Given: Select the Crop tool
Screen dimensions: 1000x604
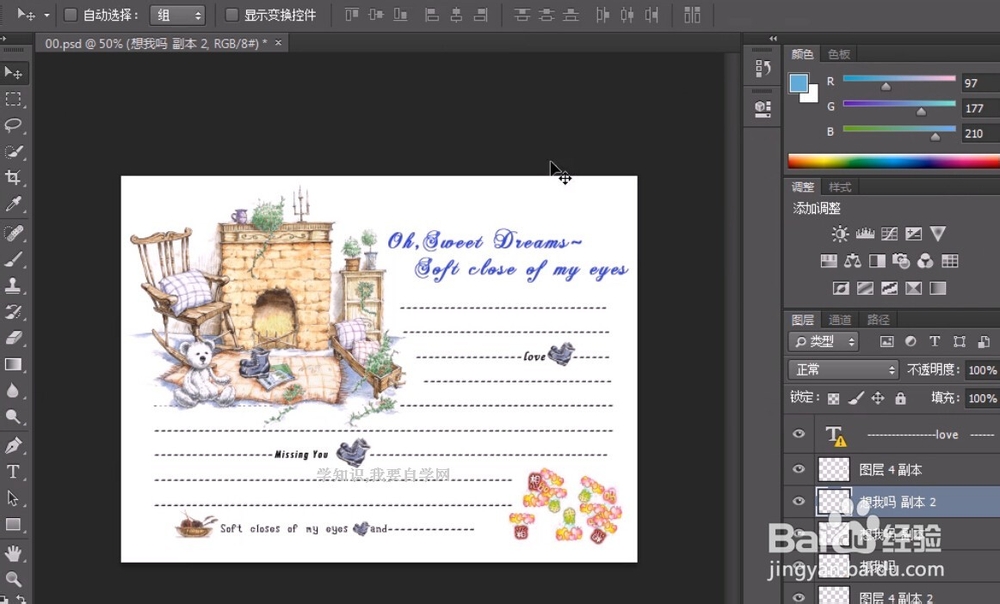Looking at the screenshot, I should [13, 177].
